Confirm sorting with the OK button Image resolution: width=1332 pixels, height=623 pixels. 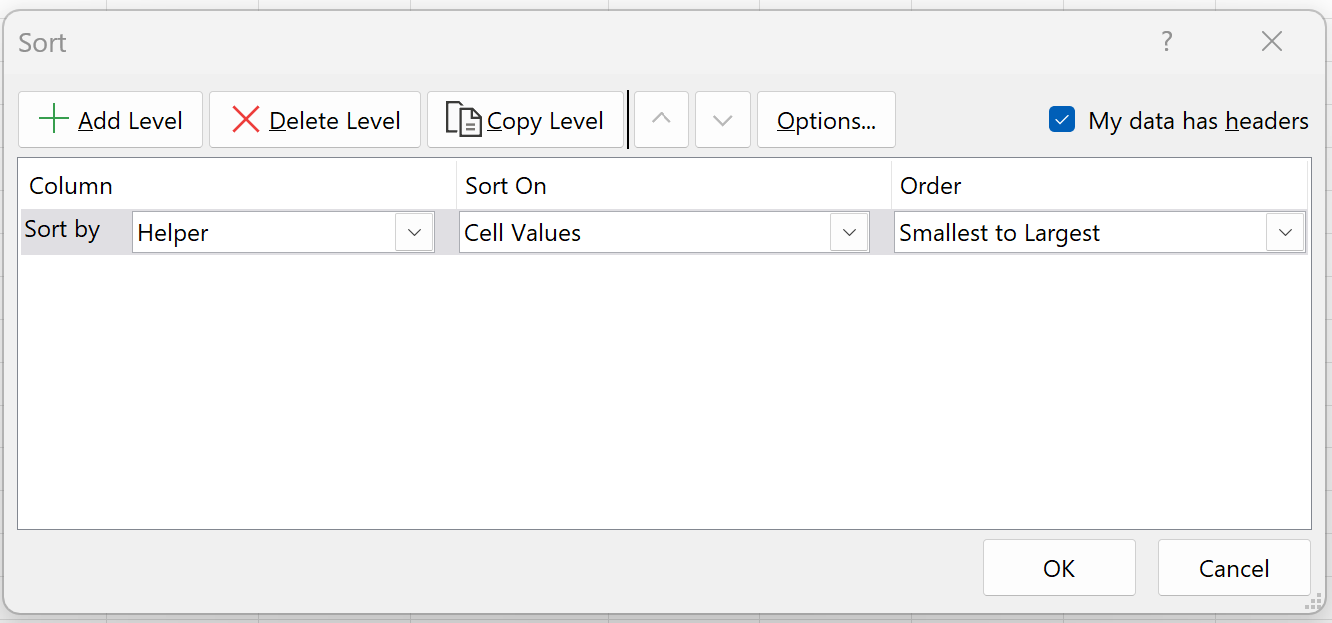1059,568
